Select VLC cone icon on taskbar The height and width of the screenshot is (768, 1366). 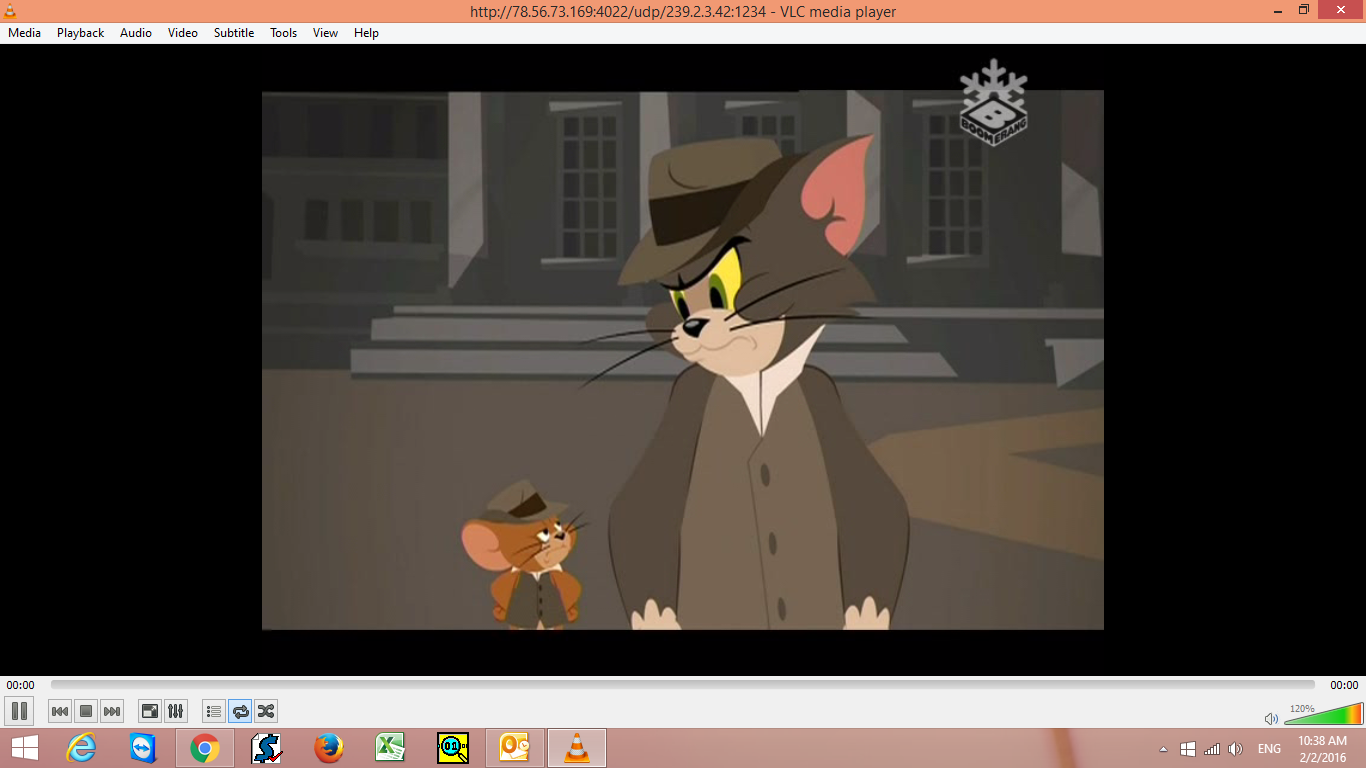point(576,748)
